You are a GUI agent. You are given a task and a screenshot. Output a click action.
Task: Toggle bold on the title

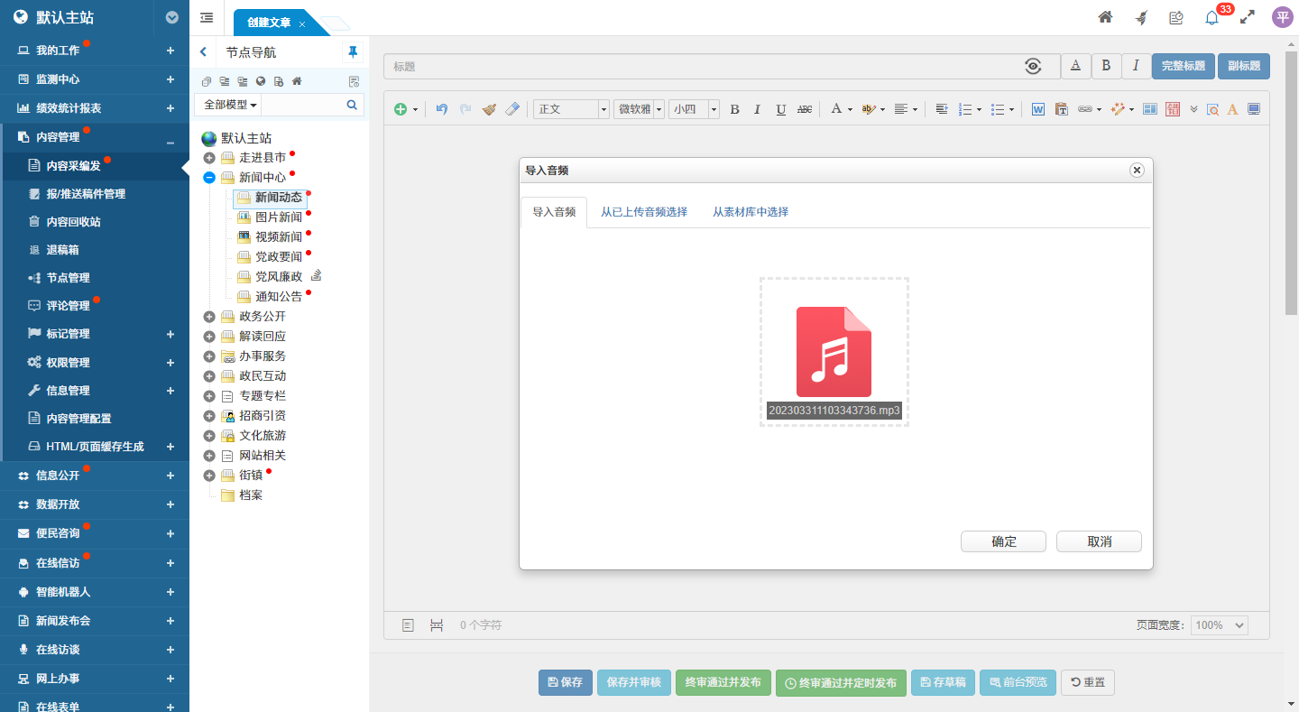coord(1106,66)
